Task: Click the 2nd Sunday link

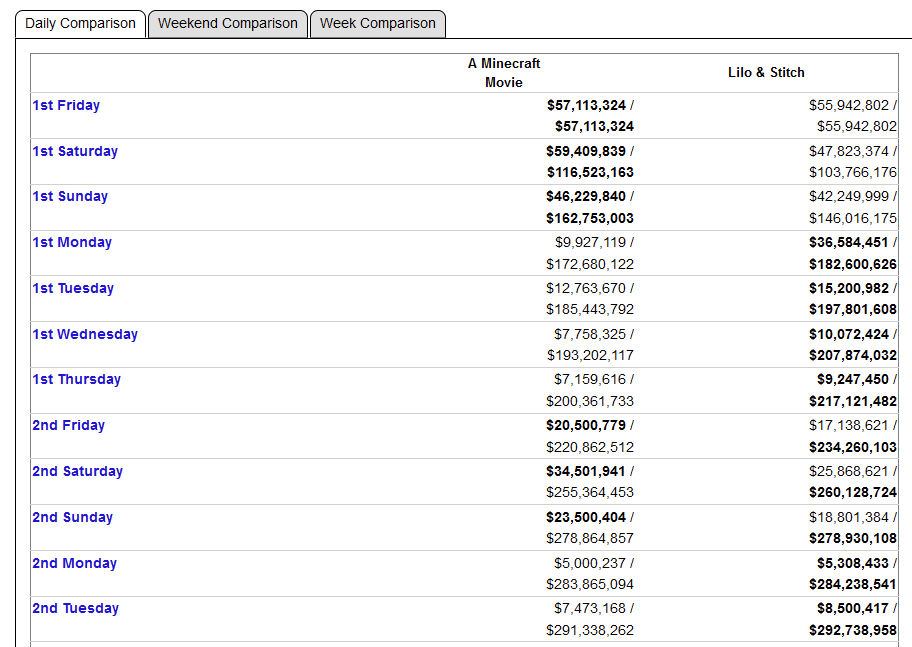Action: [72, 517]
